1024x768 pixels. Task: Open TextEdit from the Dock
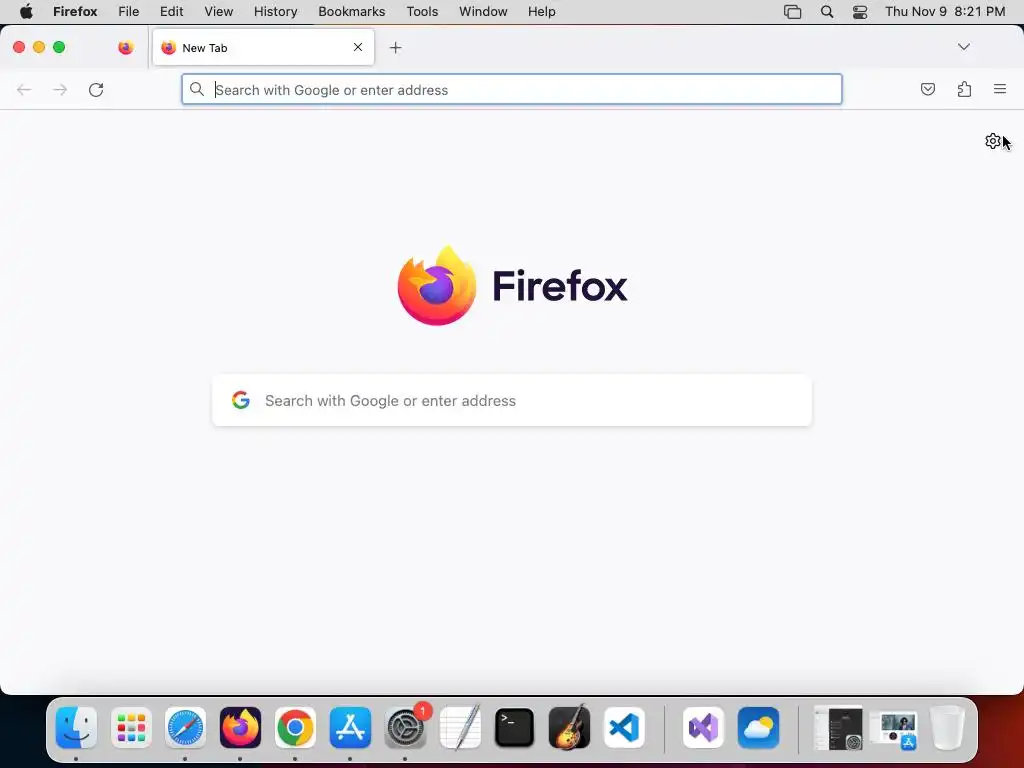tap(460, 728)
